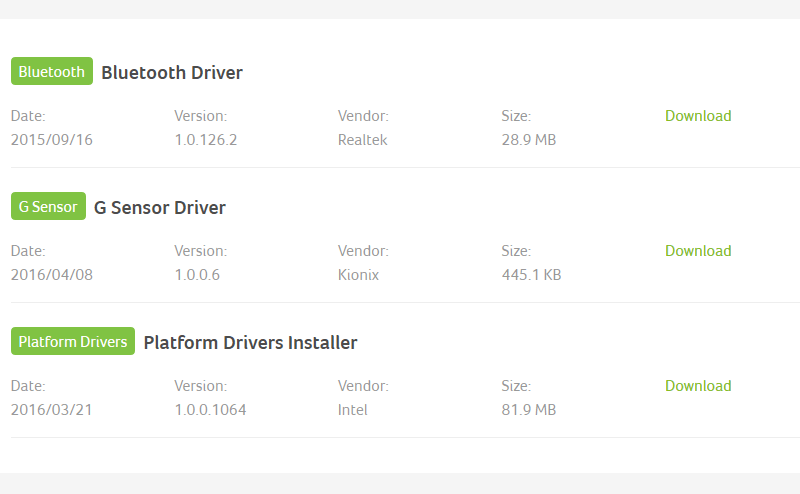Click the green Platform Drivers badge
Screen dimensions: 800x494
[72, 341]
